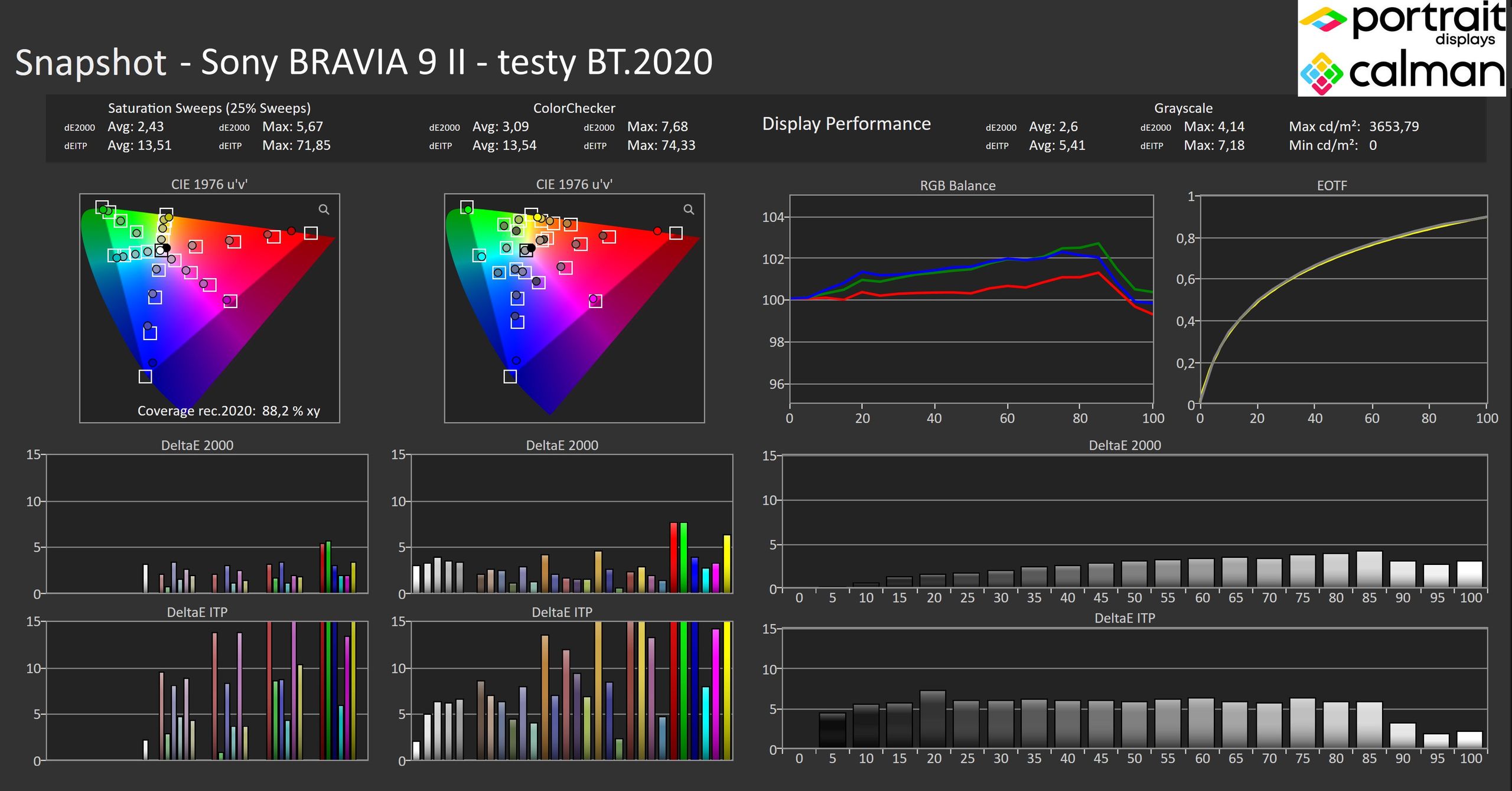1512x791 pixels.
Task: Click the red bar in ColorChecker DeltaE 2000 chart
Action: pos(673,557)
